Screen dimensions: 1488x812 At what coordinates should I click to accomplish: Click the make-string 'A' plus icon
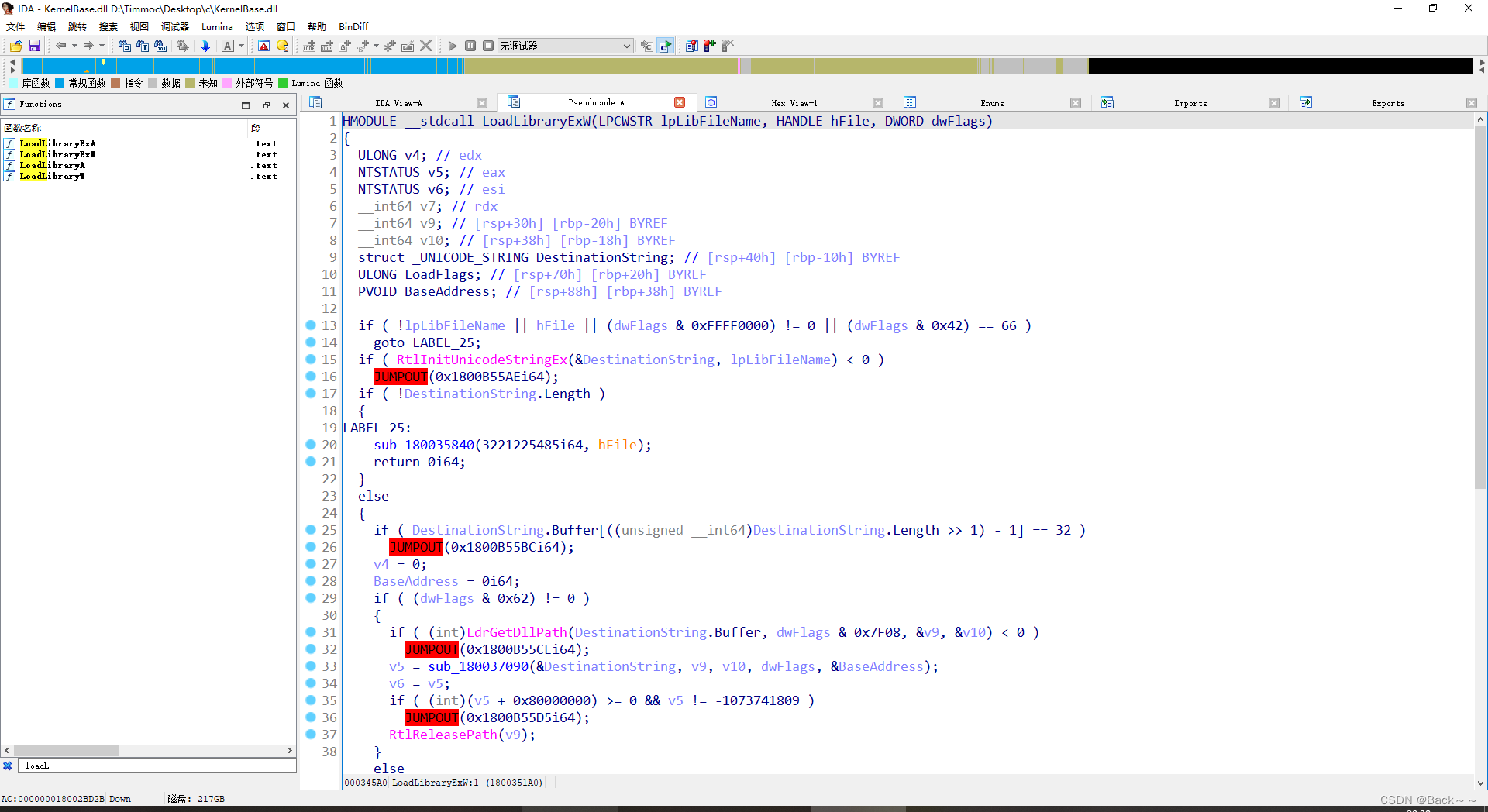[x=345, y=46]
